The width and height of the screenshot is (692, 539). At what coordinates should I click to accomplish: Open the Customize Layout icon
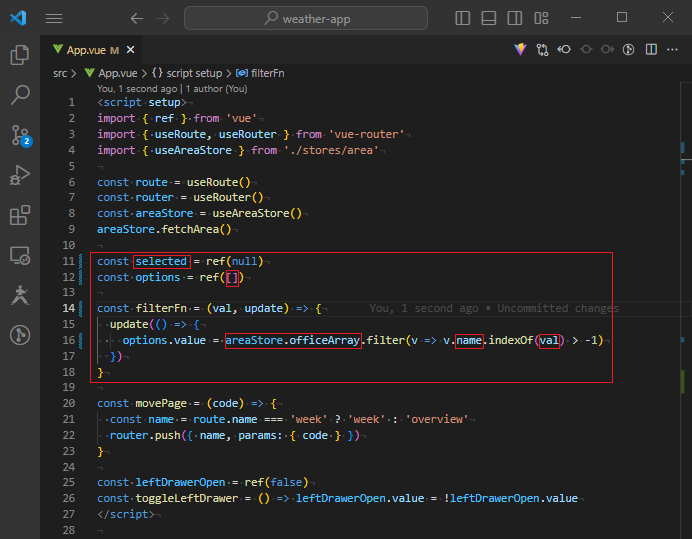541,18
